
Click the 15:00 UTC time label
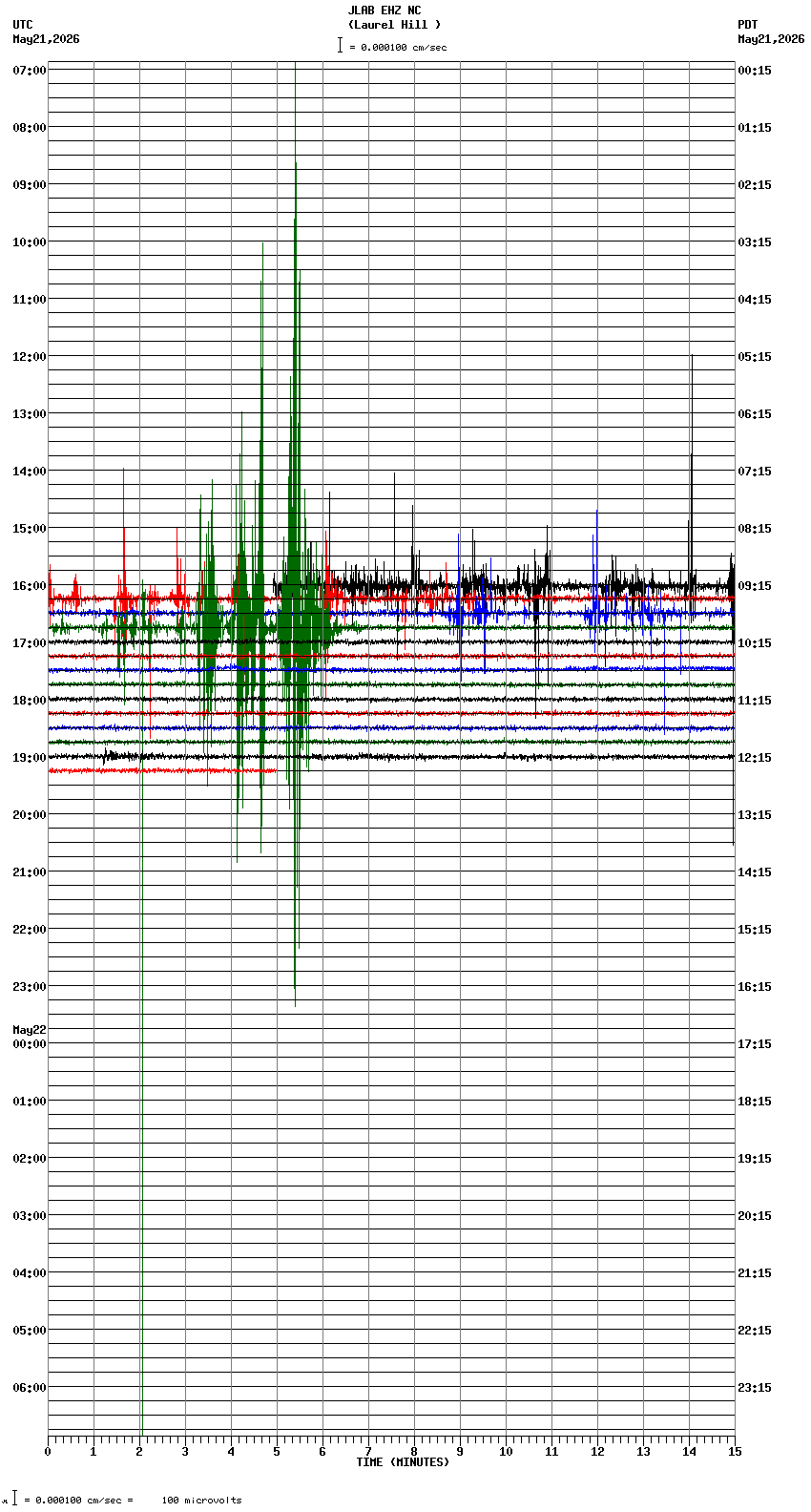[30, 529]
